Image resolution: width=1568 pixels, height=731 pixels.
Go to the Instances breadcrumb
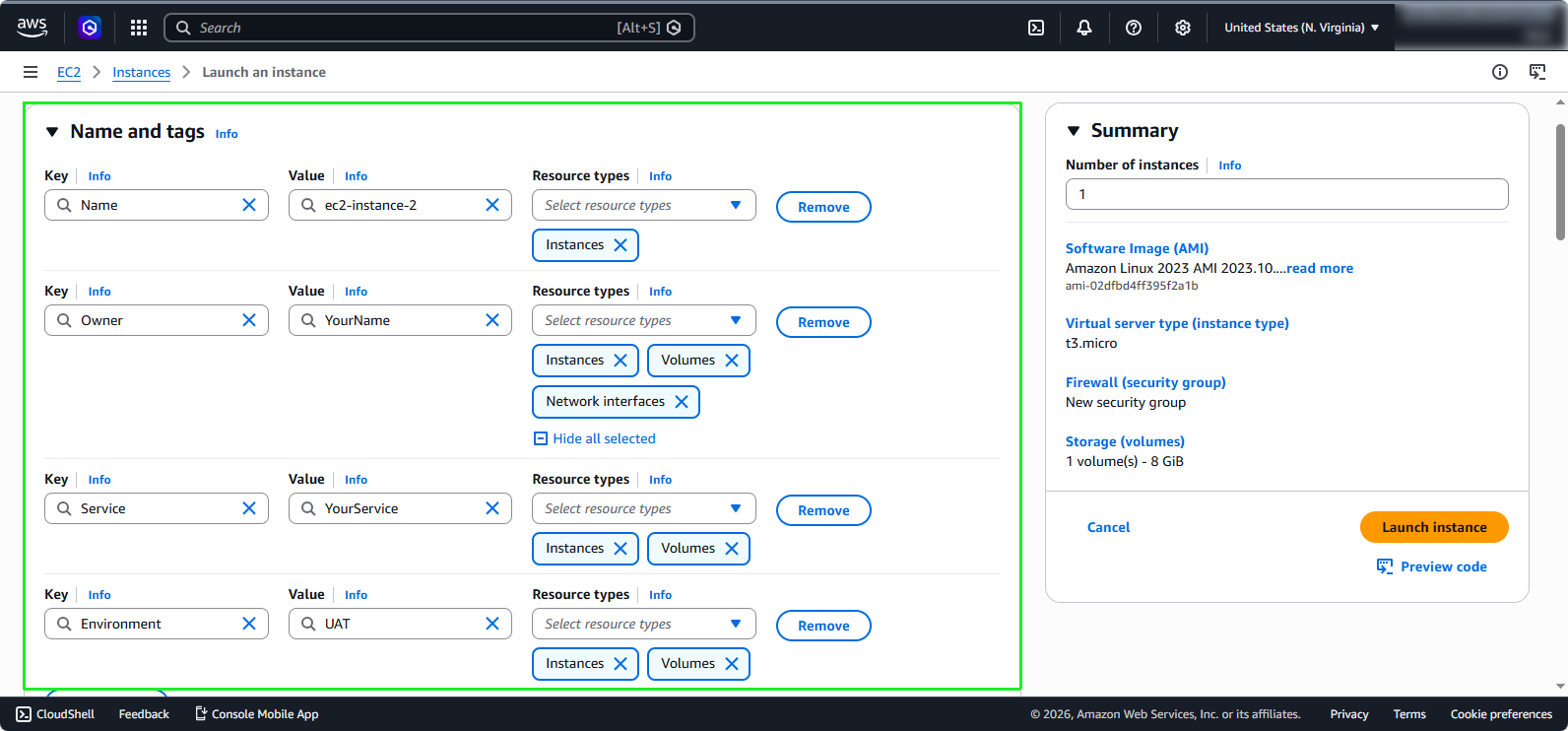point(141,72)
